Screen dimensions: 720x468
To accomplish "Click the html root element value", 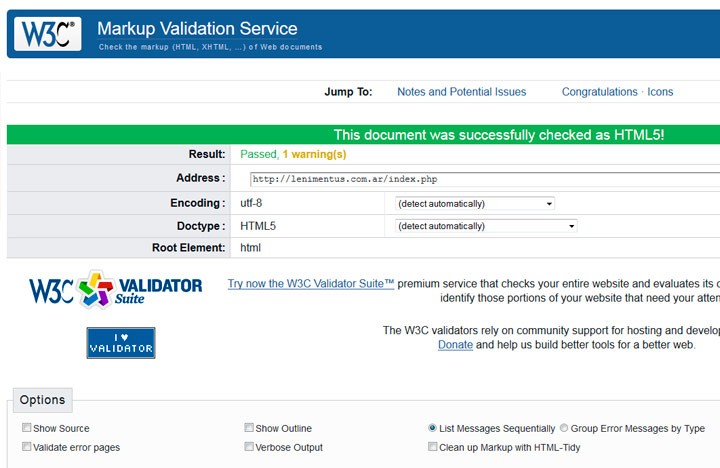I will 250,248.
